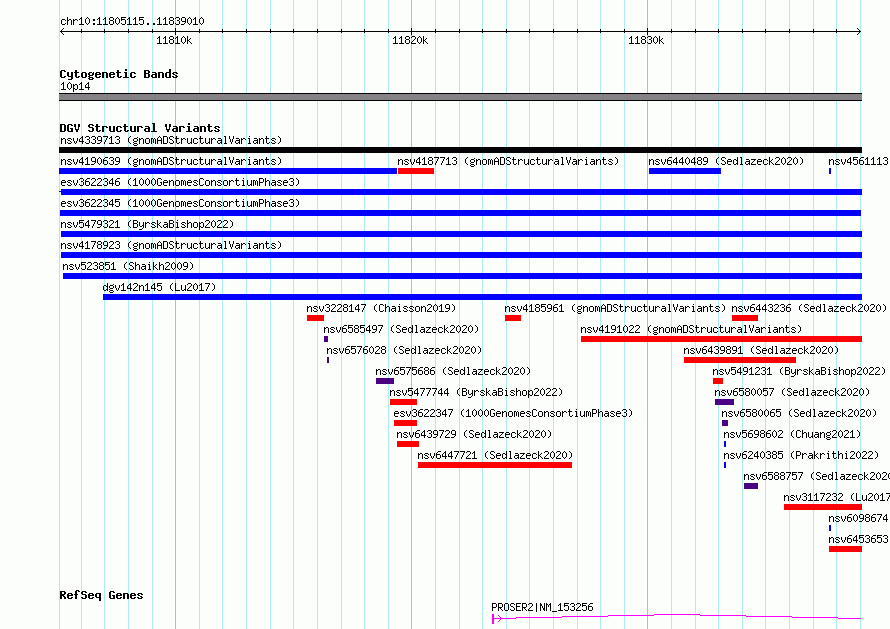Viewport: 890px width, 629px height.
Task: Open nsv6580065 (Sedlazeck2020) label
Action: coord(799,413)
